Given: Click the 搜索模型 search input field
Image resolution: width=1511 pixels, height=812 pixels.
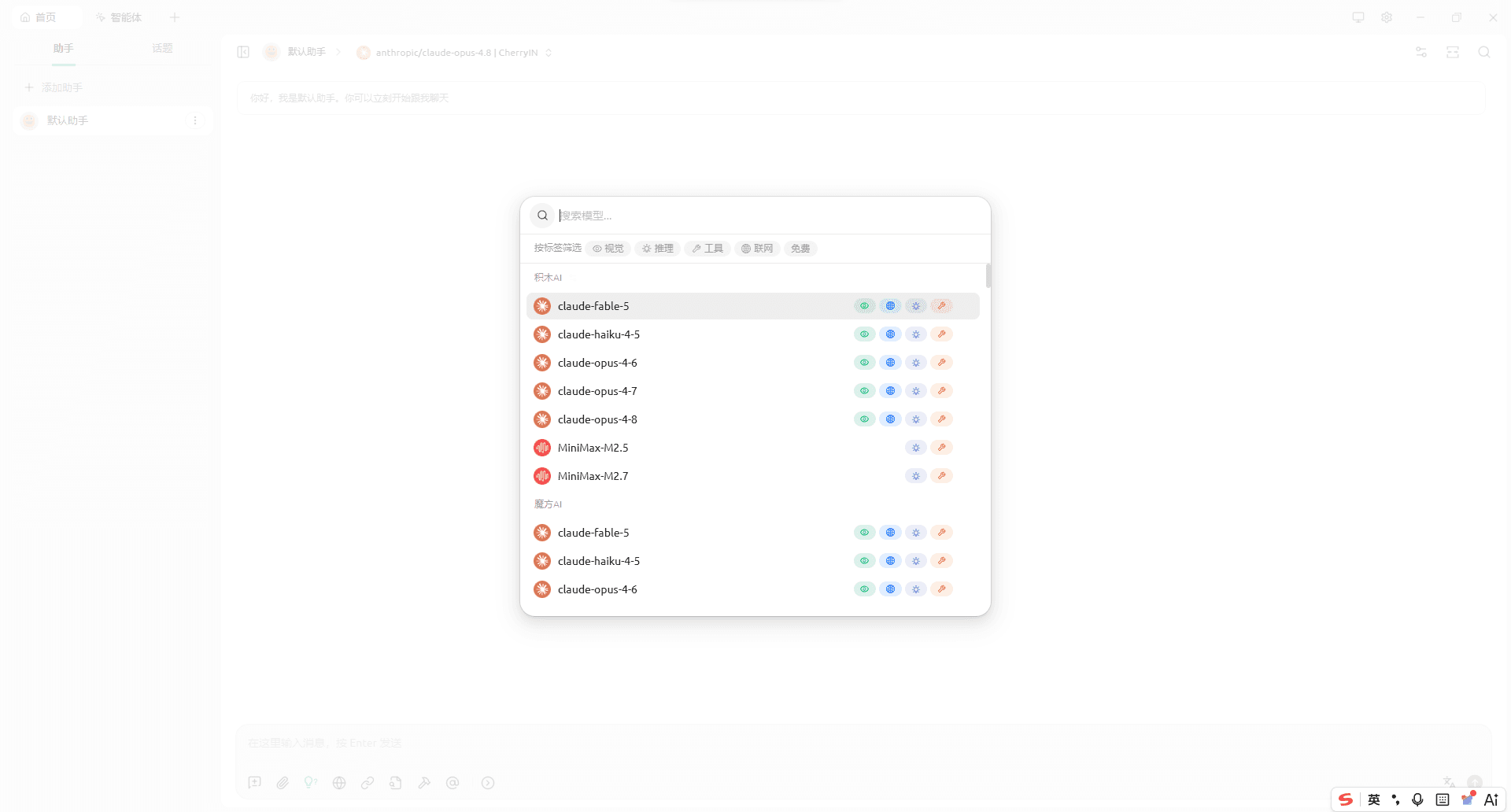Looking at the screenshot, I should [769, 216].
